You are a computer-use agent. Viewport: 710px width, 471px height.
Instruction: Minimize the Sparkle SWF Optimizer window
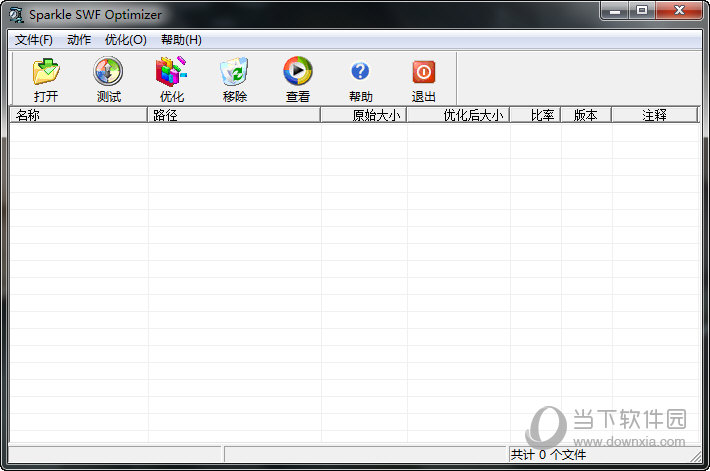point(615,11)
